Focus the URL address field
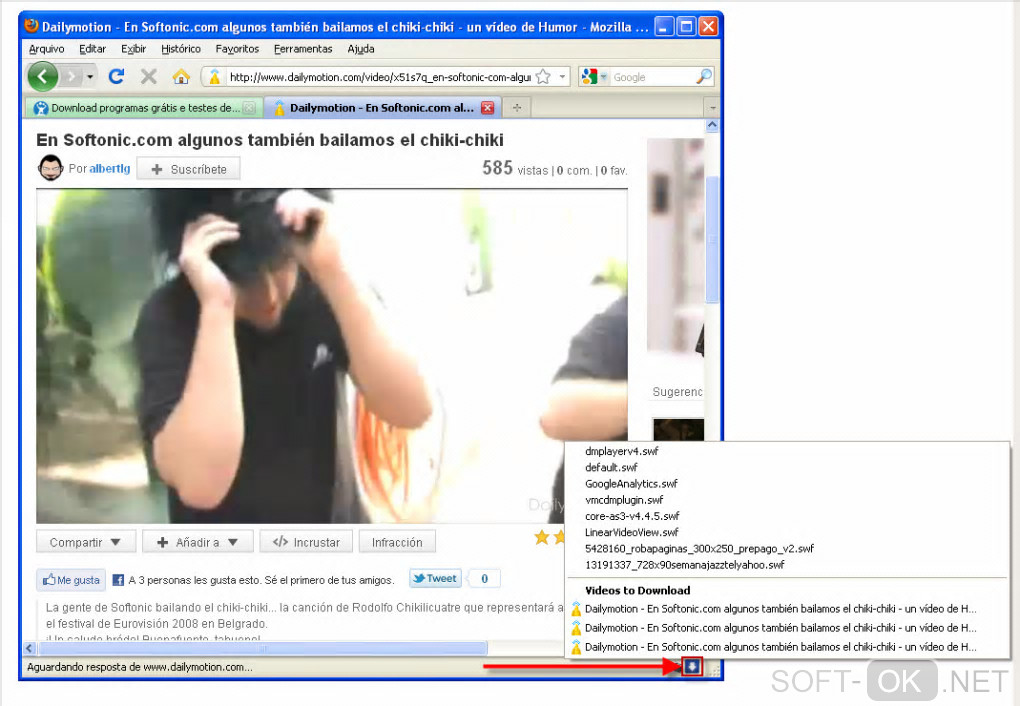 [x=380, y=77]
